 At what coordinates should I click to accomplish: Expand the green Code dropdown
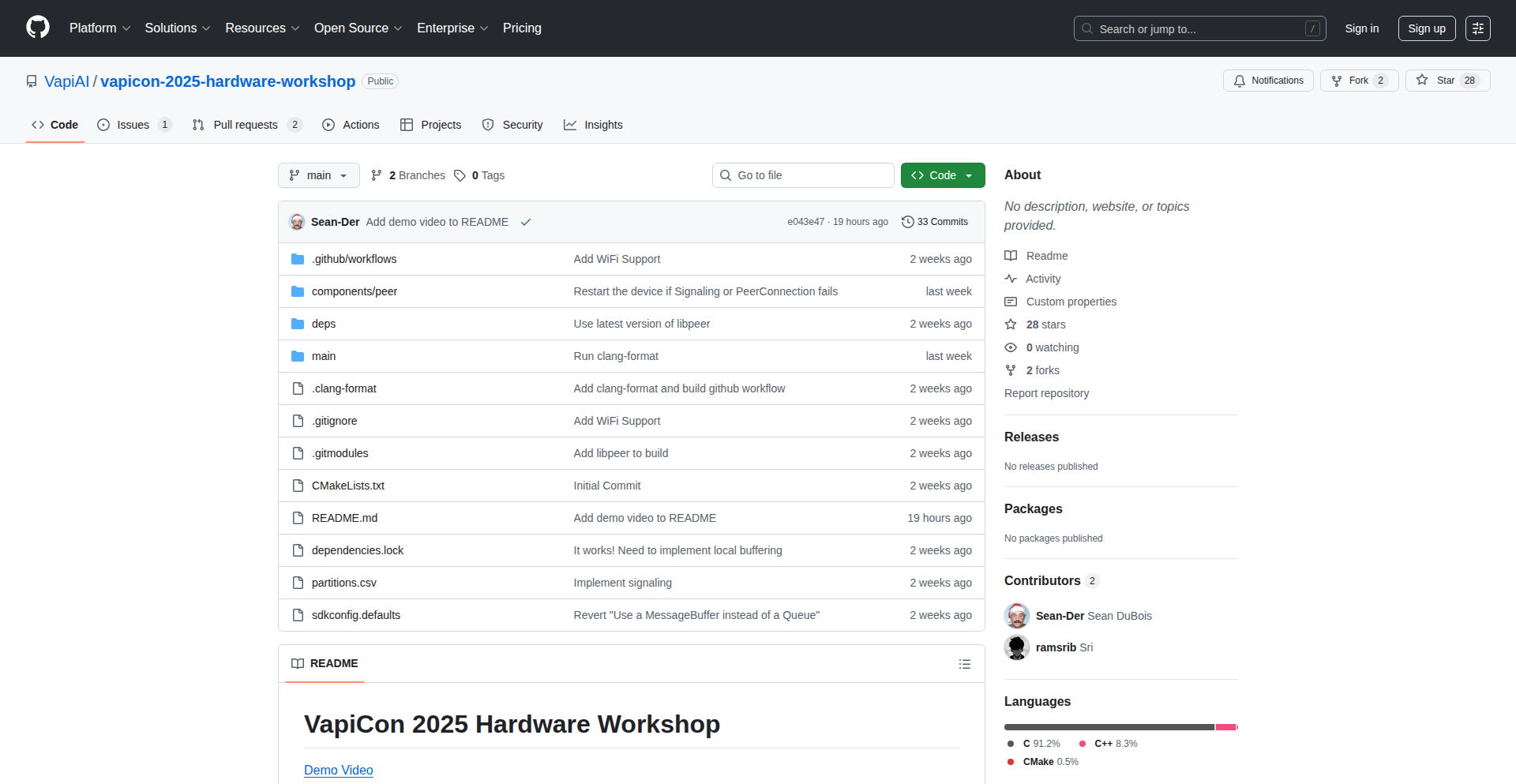click(x=942, y=175)
